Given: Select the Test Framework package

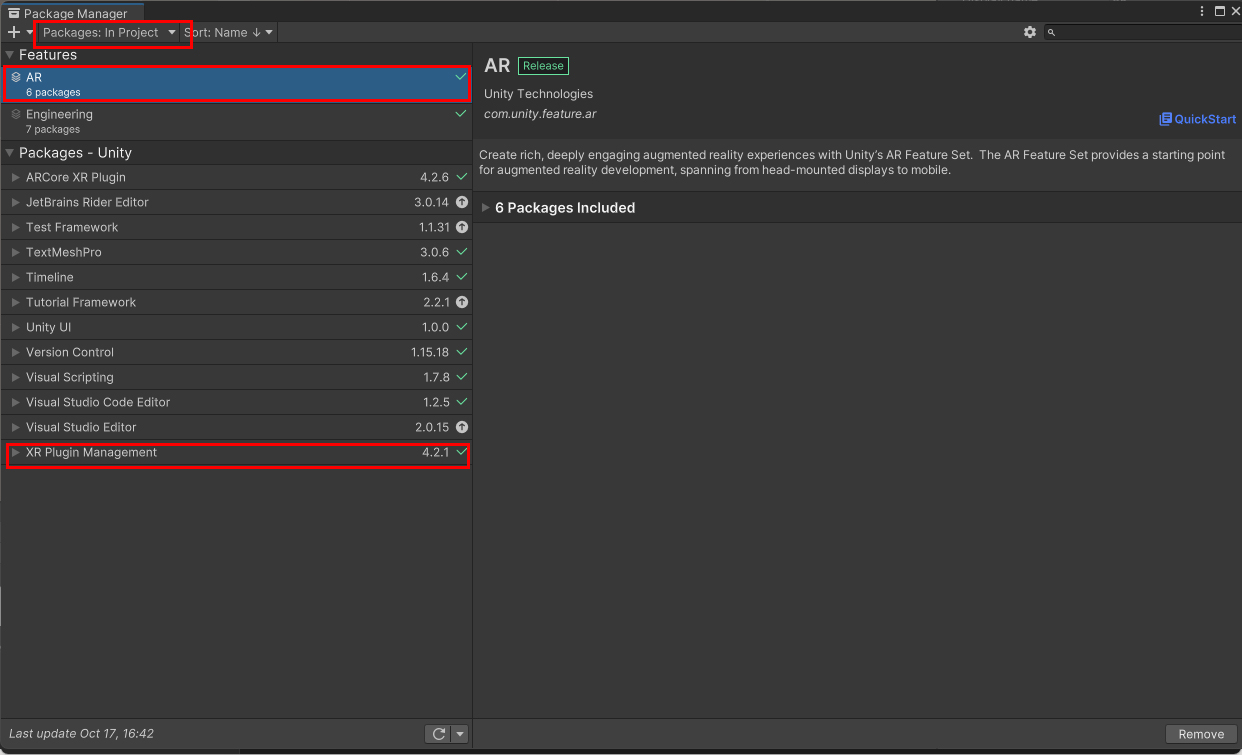Looking at the screenshot, I should [x=236, y=227].
